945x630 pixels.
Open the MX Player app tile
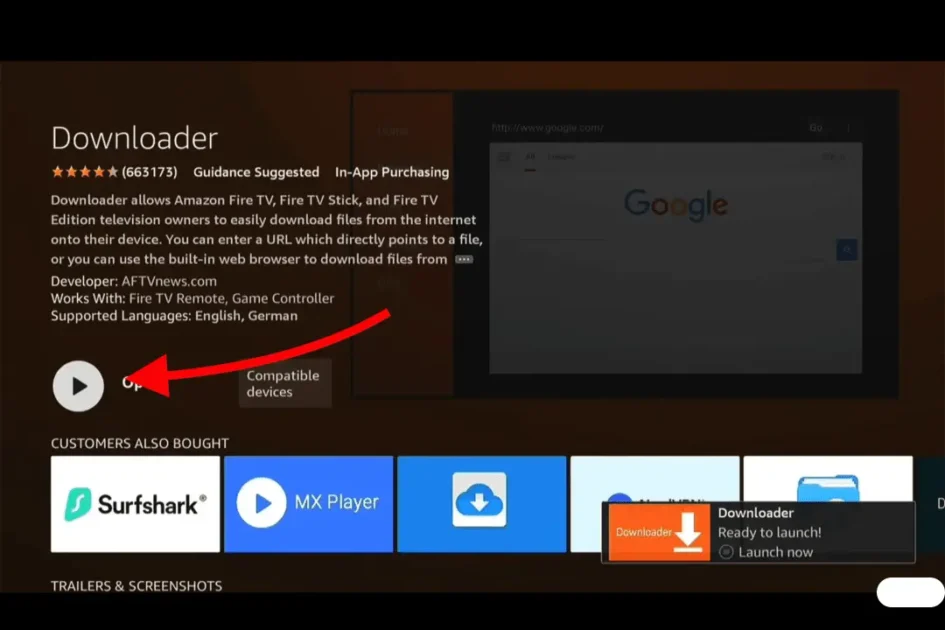point(308,504)
